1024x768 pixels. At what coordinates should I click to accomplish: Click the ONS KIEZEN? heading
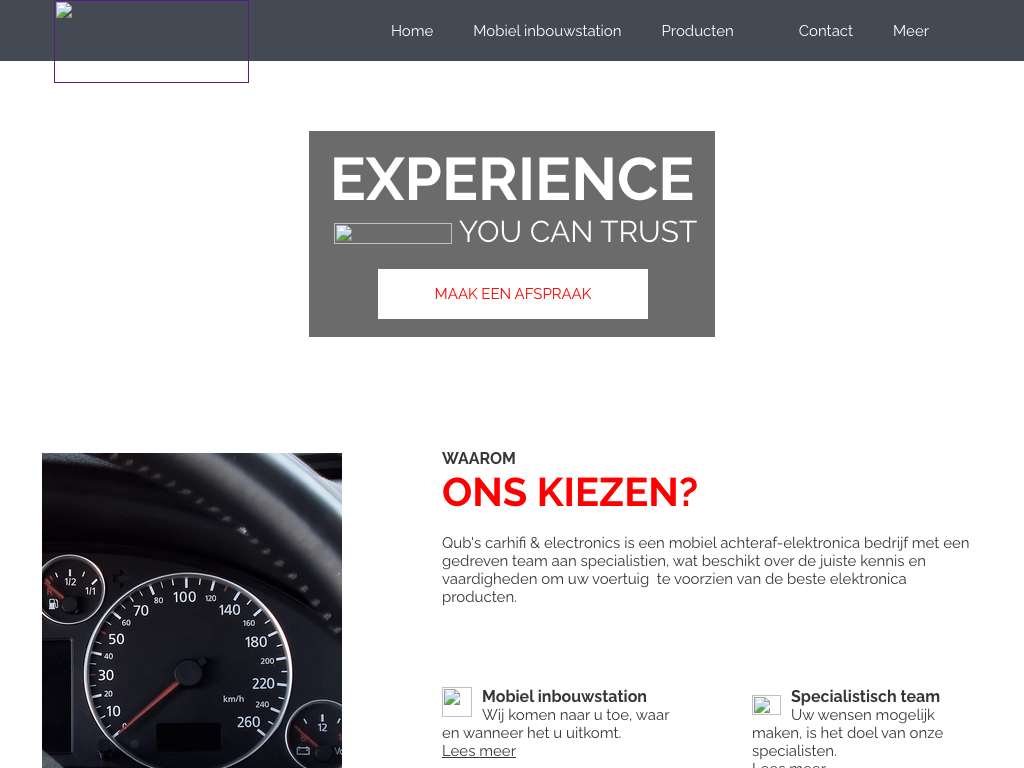tap(569, 492)
